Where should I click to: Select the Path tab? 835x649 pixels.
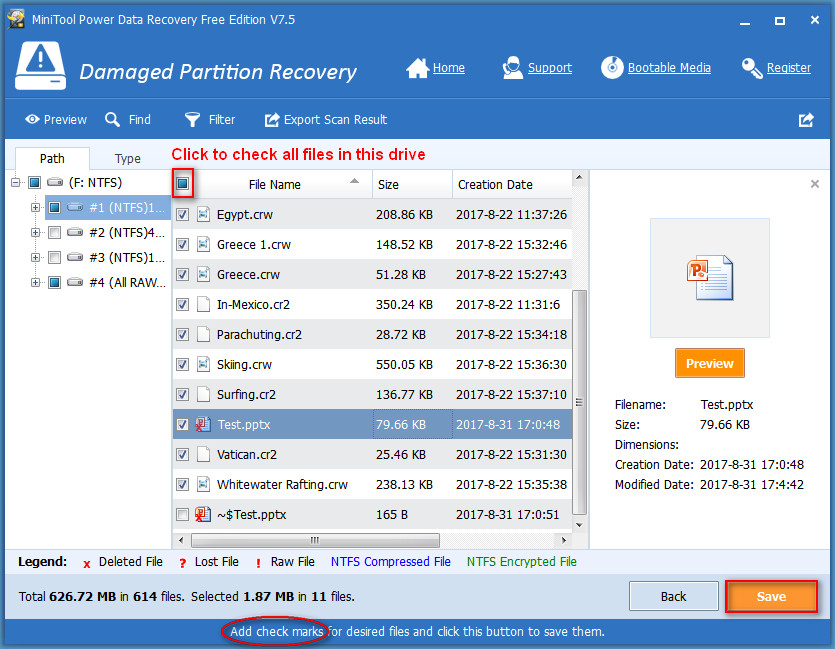pos(52,158)
